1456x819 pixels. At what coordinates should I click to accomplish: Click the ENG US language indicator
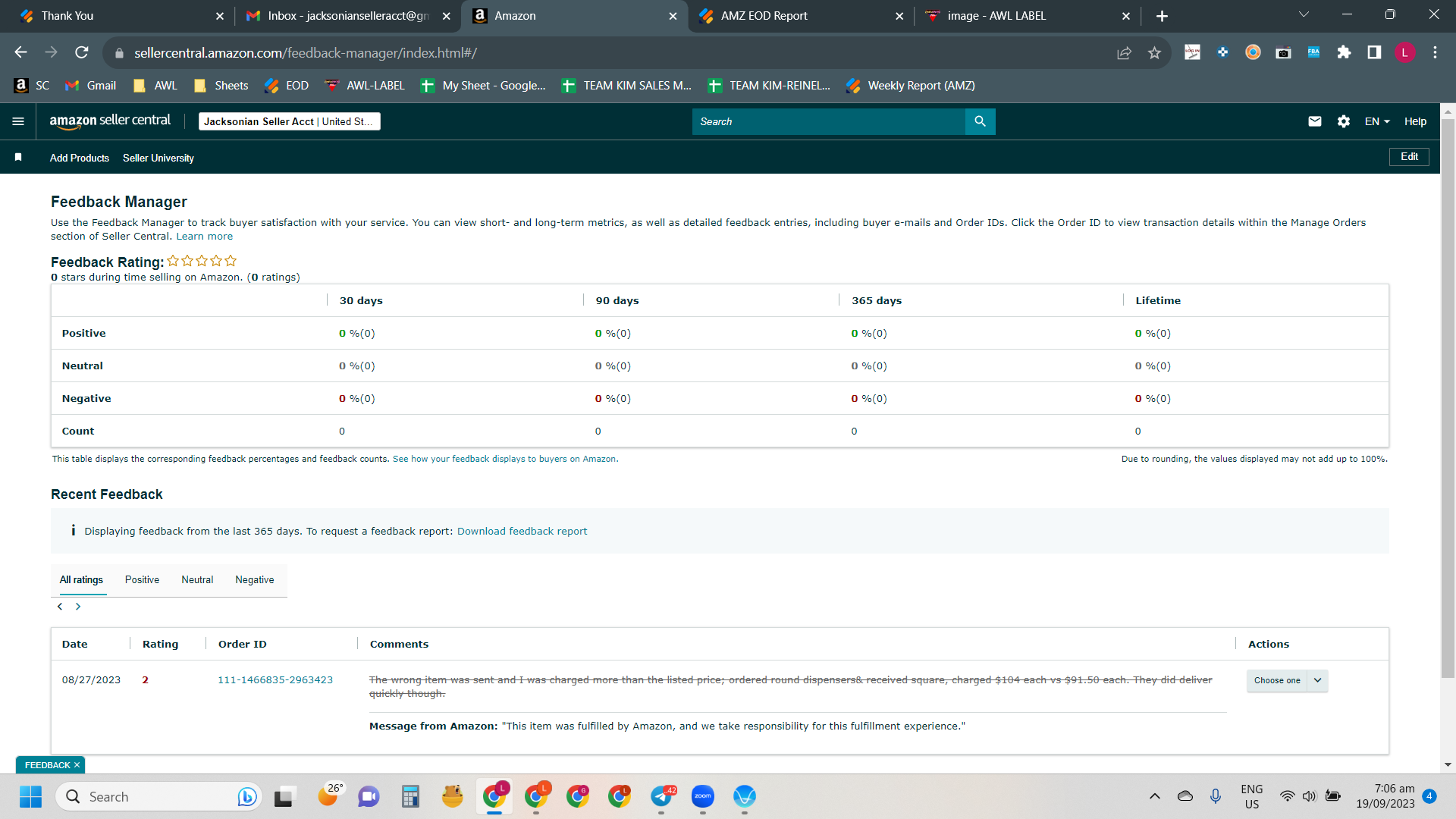1252,796
